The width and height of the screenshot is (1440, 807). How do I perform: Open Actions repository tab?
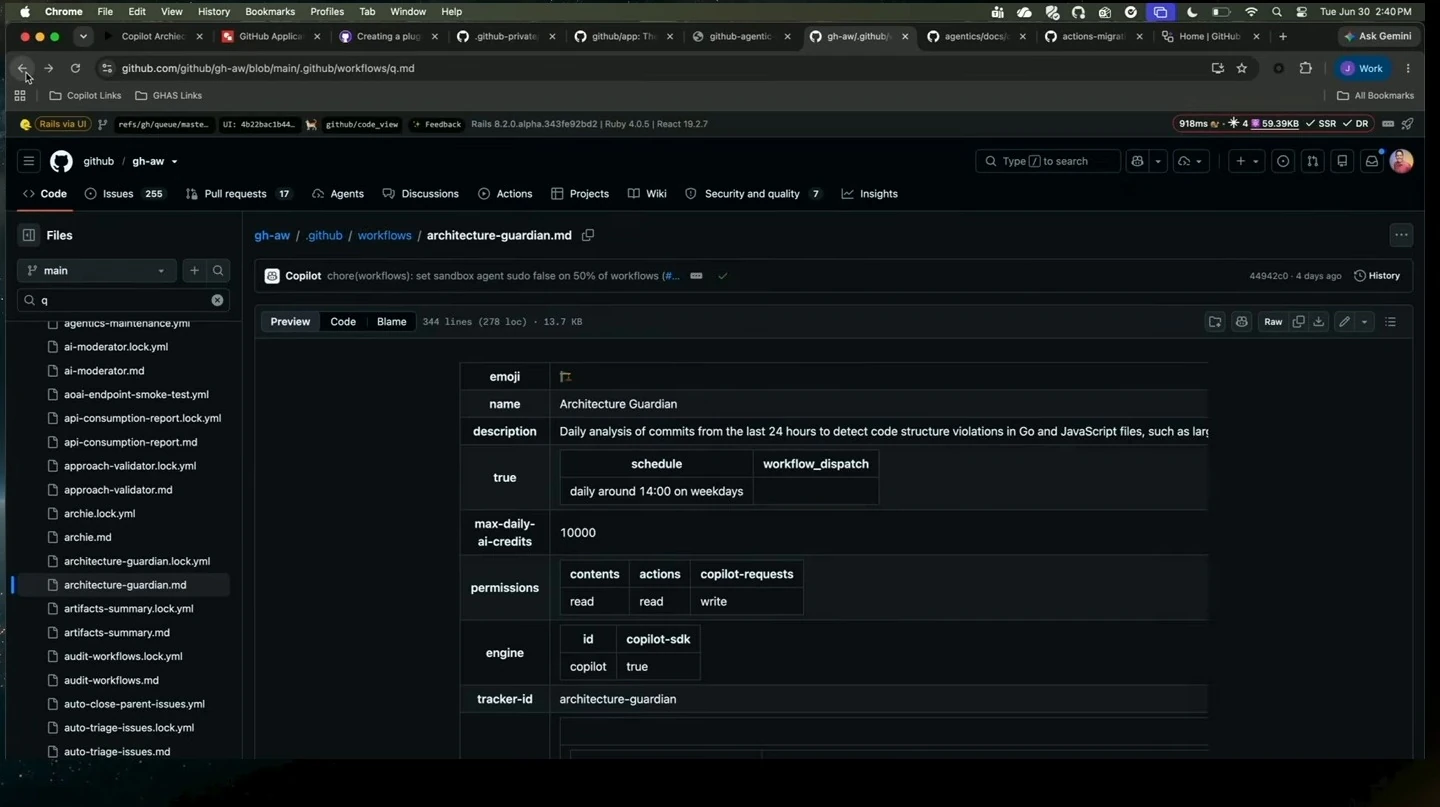[505, 194]
